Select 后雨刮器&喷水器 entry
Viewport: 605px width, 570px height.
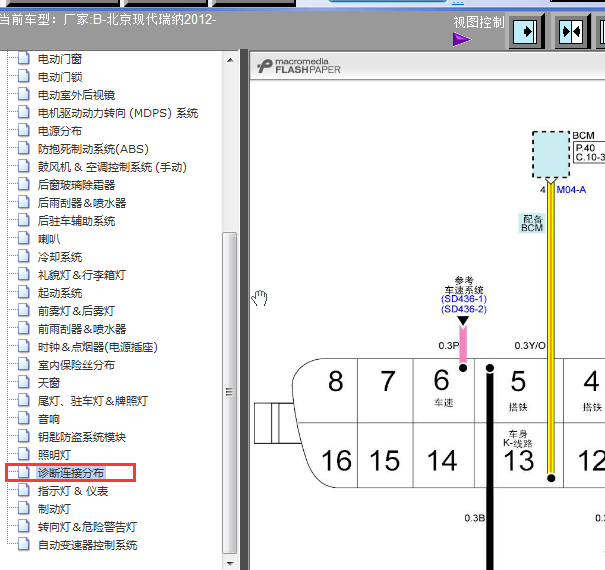click(82, 203)
